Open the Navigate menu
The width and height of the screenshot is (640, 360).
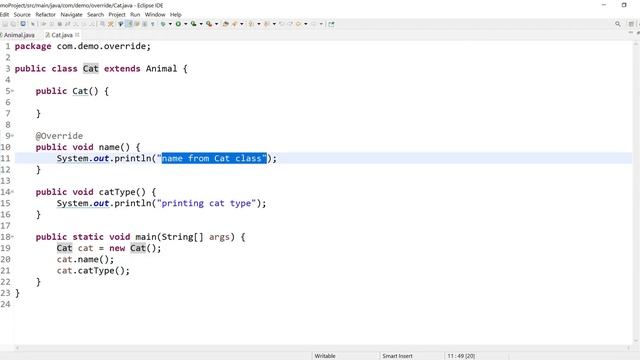[71, 14]
